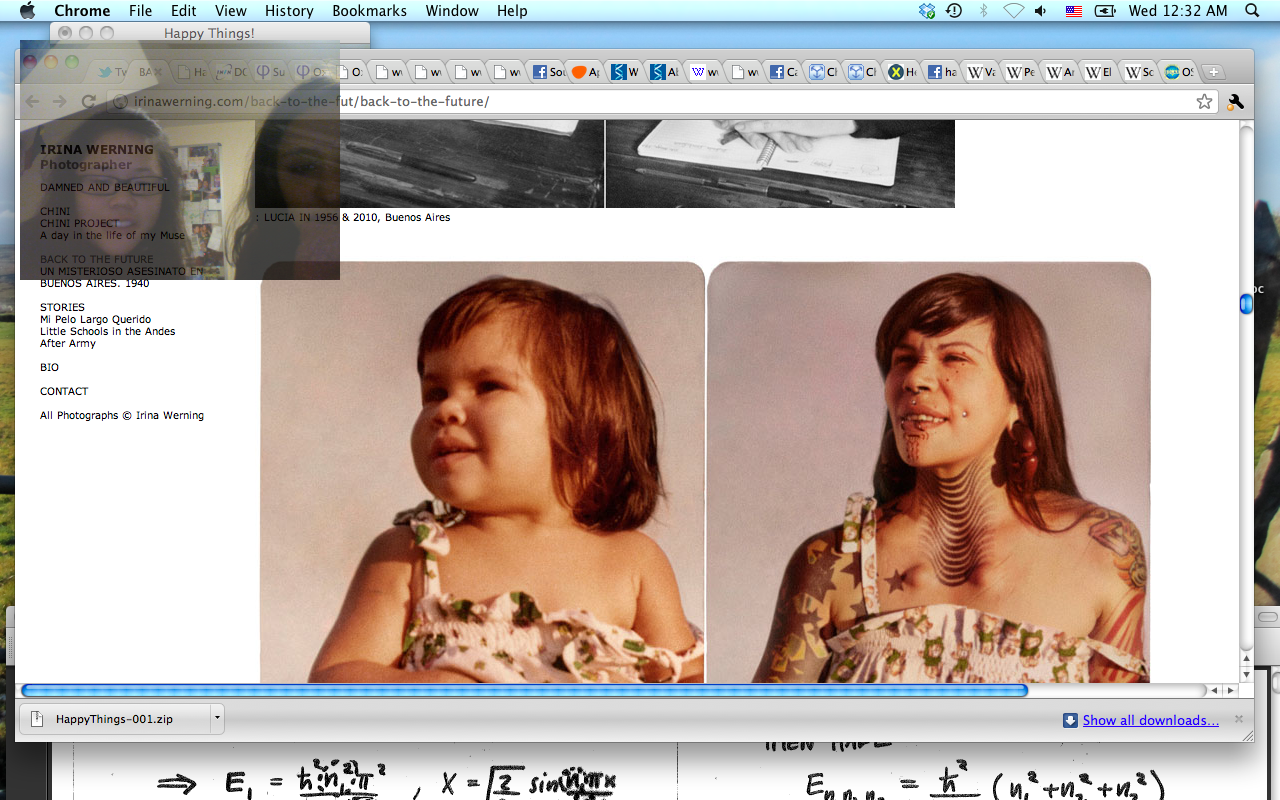Switch to the Twitter tab
The image size is (1280, 800).
pyautogui.click(x=110, y=72)
